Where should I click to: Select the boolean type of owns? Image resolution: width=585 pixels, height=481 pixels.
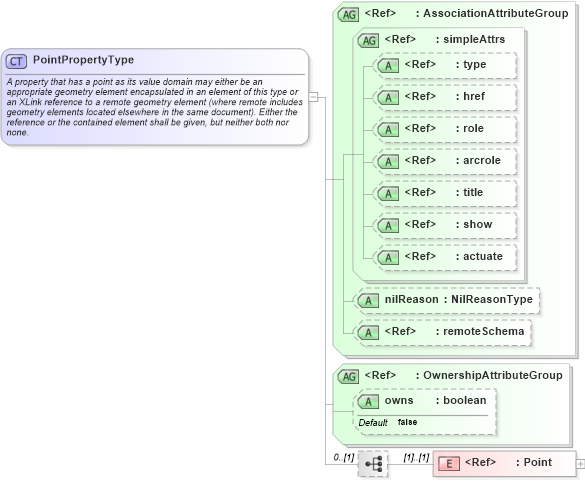pyautogui.click(x=464, y=400)
